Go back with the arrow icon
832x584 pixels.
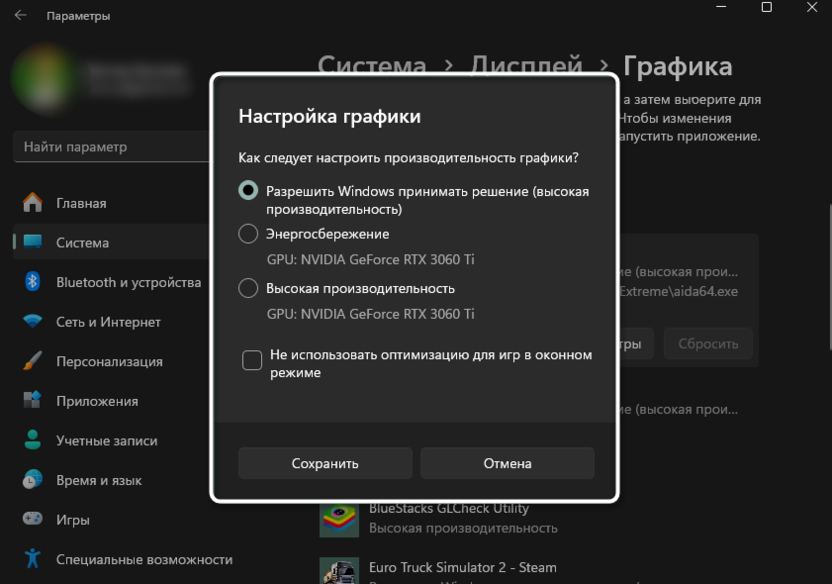click(21, 15)
